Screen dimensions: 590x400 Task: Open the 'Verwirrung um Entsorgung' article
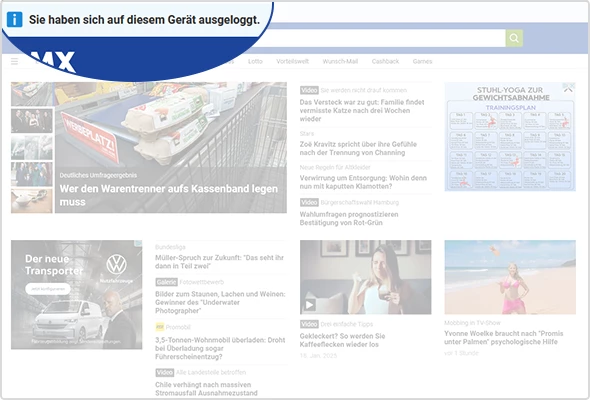point(363,182)
